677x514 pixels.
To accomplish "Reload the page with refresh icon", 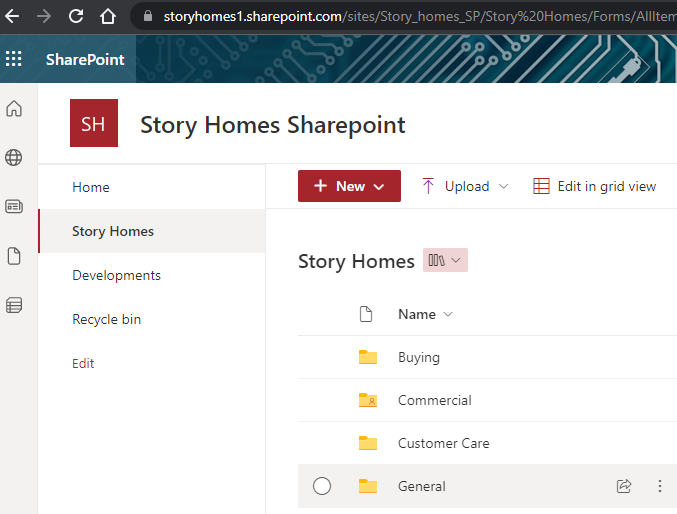I will [76, 16].
